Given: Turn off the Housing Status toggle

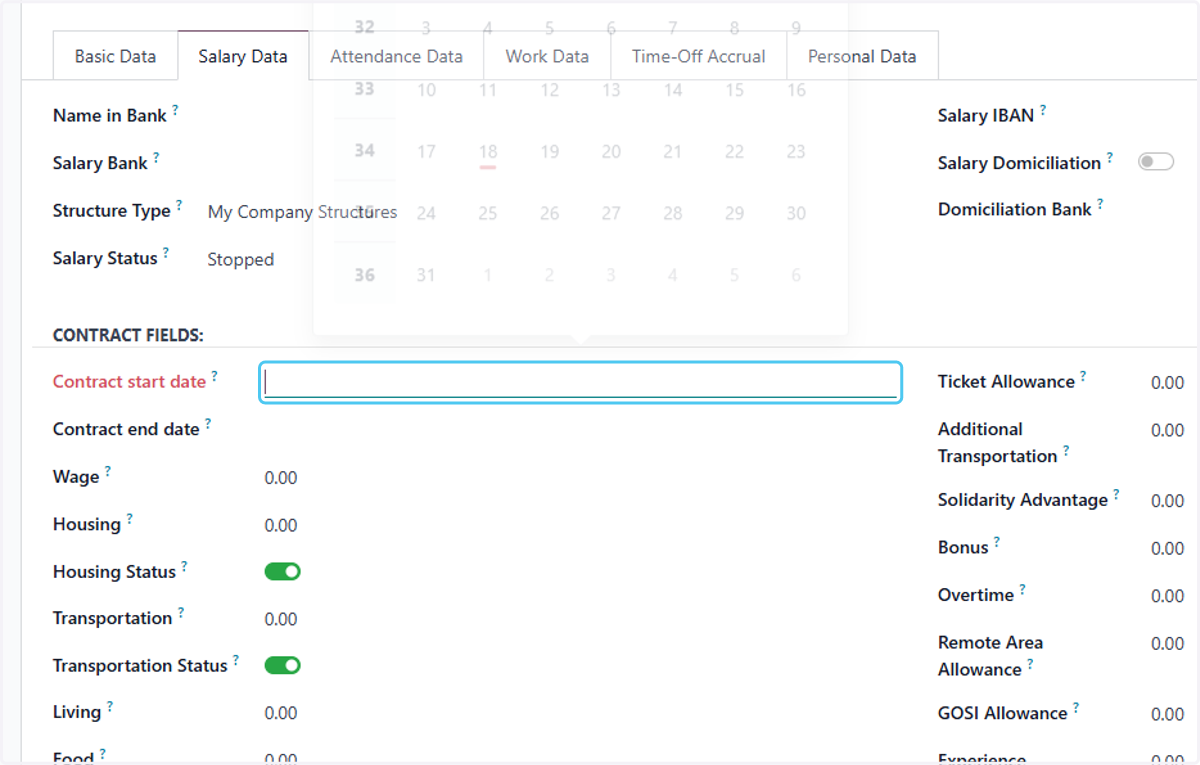Looking at the screenshot, I should point(282,572).
